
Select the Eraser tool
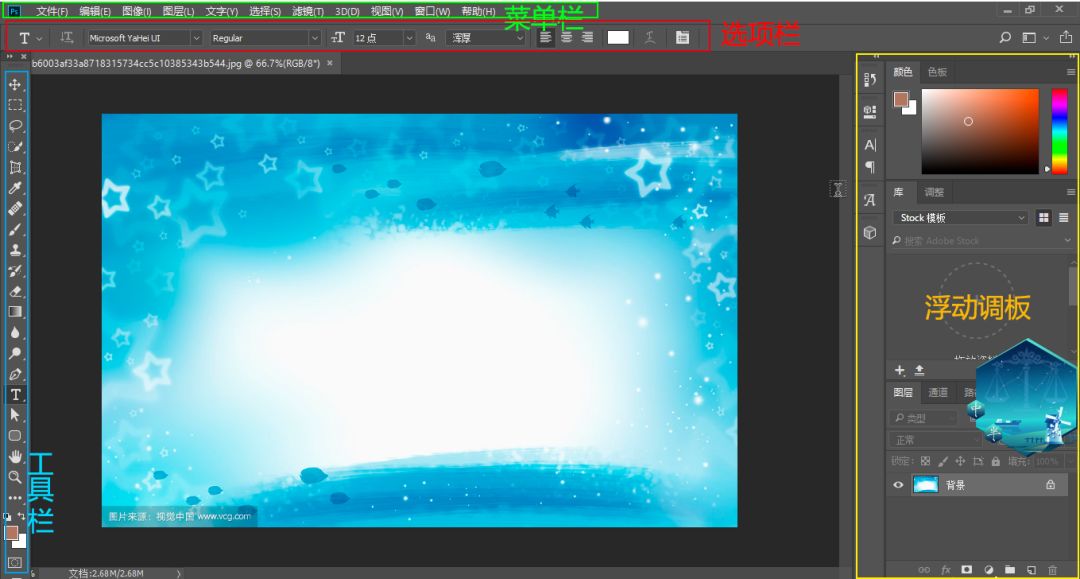(15, 291)
